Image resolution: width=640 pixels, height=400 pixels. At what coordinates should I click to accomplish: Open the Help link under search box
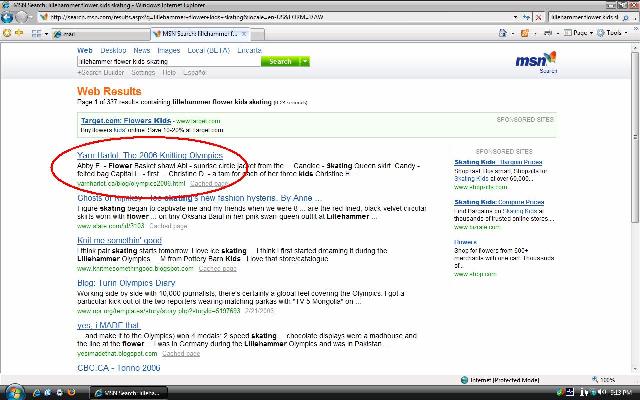point(169,72)
